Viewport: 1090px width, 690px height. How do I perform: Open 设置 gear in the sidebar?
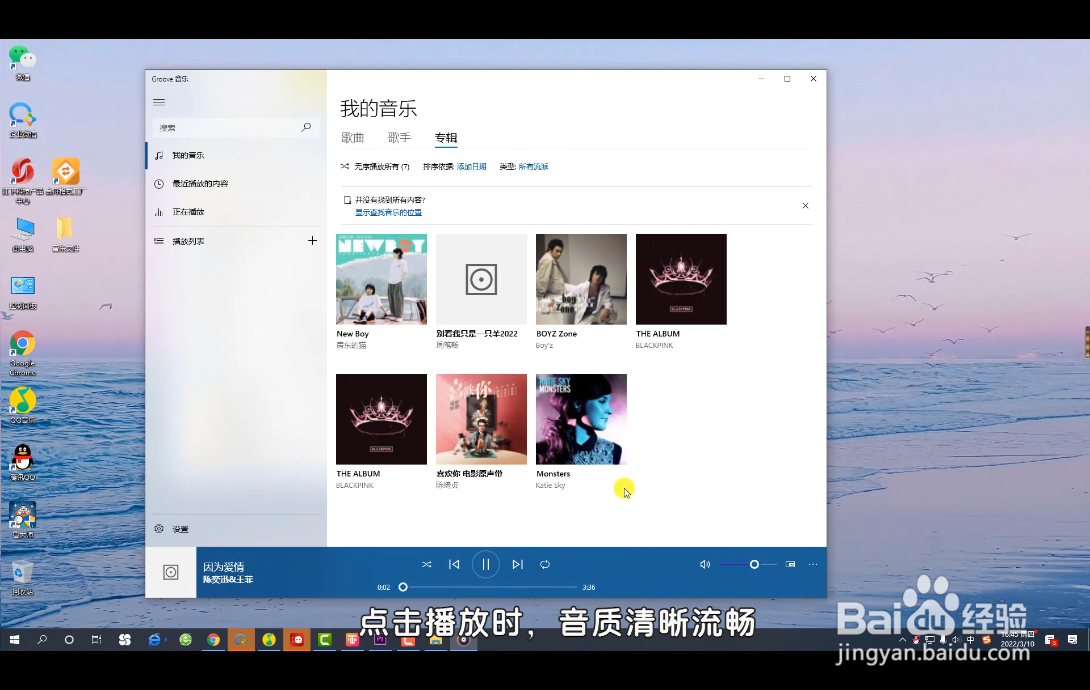[x=236, y=529]
